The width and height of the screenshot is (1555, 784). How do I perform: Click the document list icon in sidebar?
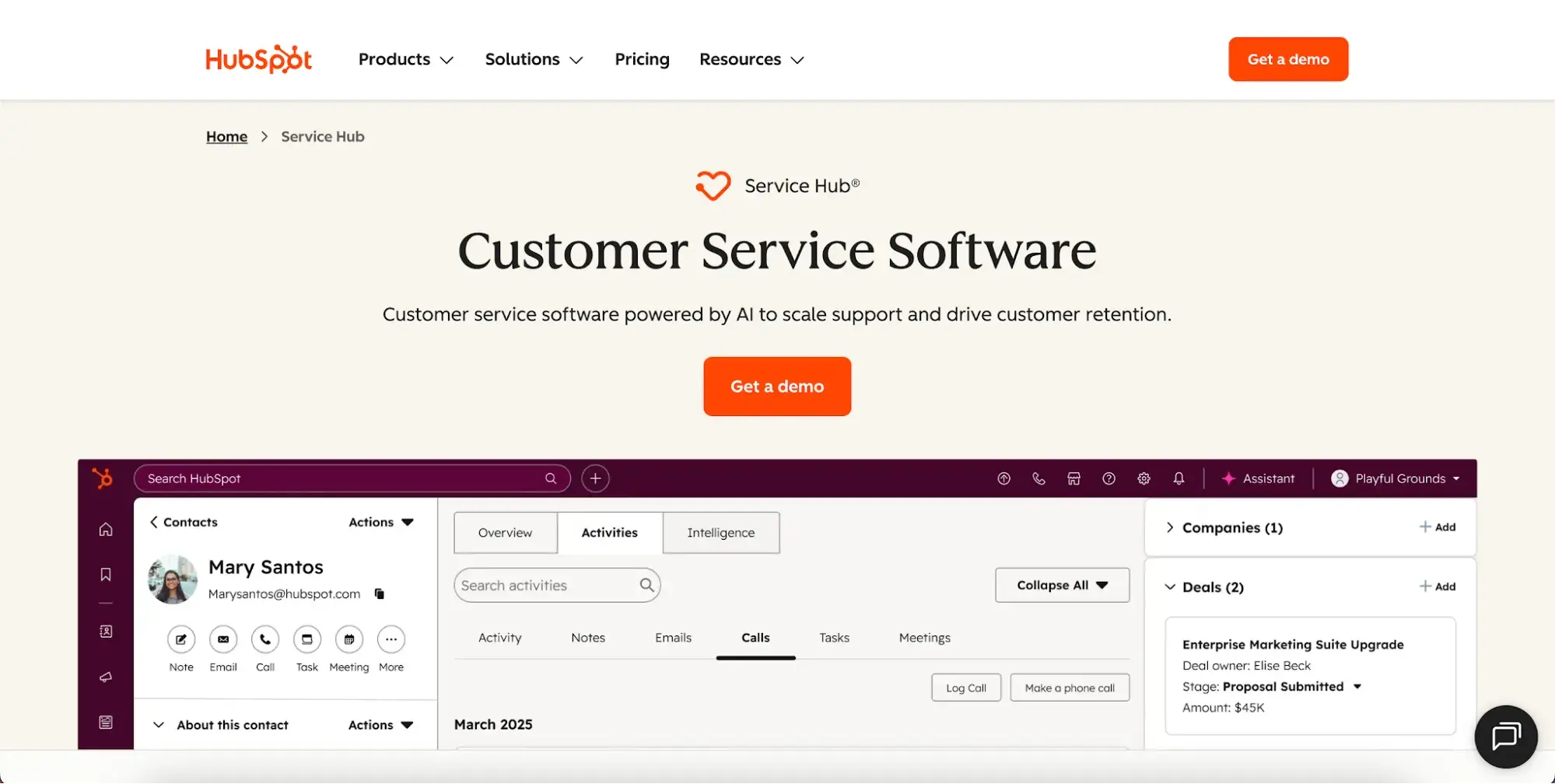(106, 722)
